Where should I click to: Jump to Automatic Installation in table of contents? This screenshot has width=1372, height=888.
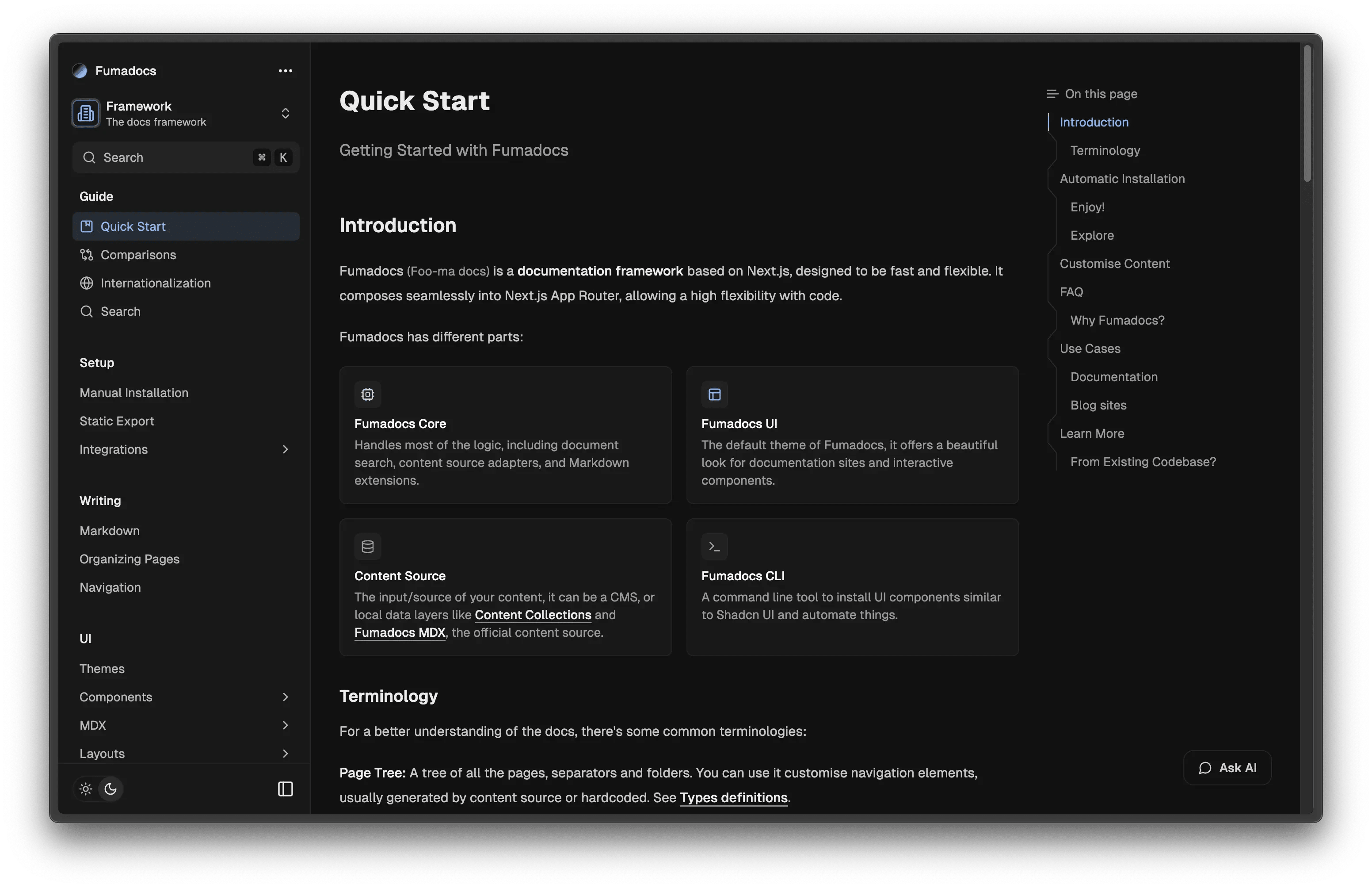(x=1122, y=179)
